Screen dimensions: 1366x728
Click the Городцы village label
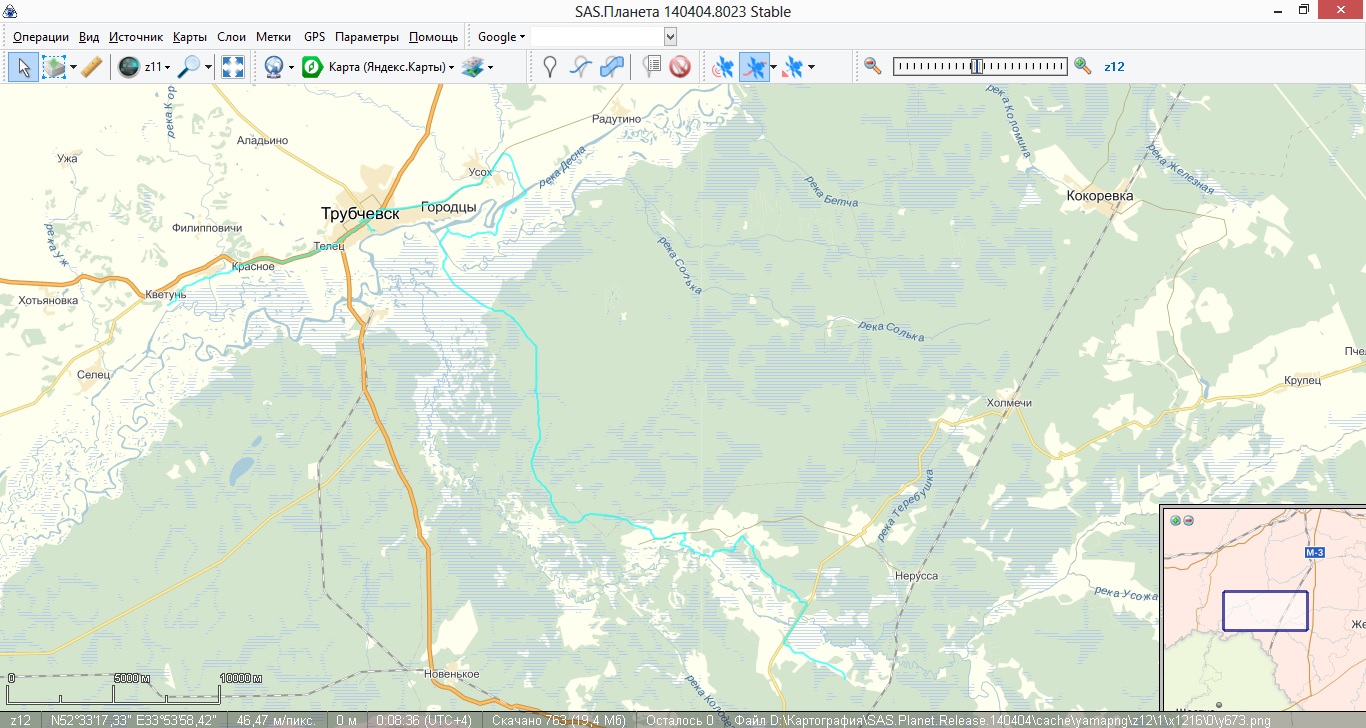coord(449,207)
